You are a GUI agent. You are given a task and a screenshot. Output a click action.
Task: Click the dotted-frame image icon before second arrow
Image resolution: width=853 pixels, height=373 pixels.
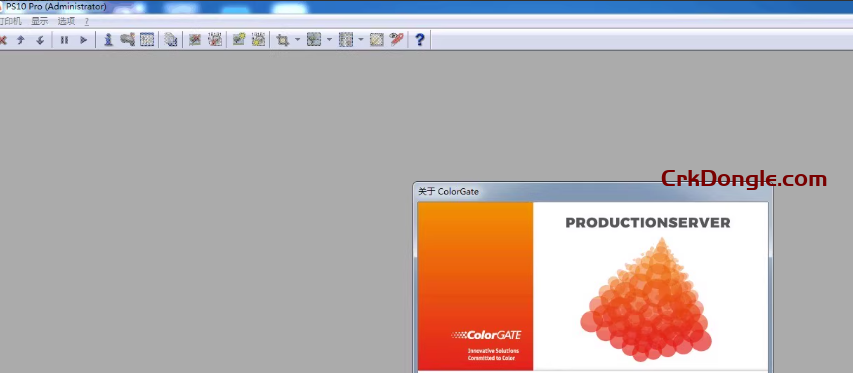(314, 40)
